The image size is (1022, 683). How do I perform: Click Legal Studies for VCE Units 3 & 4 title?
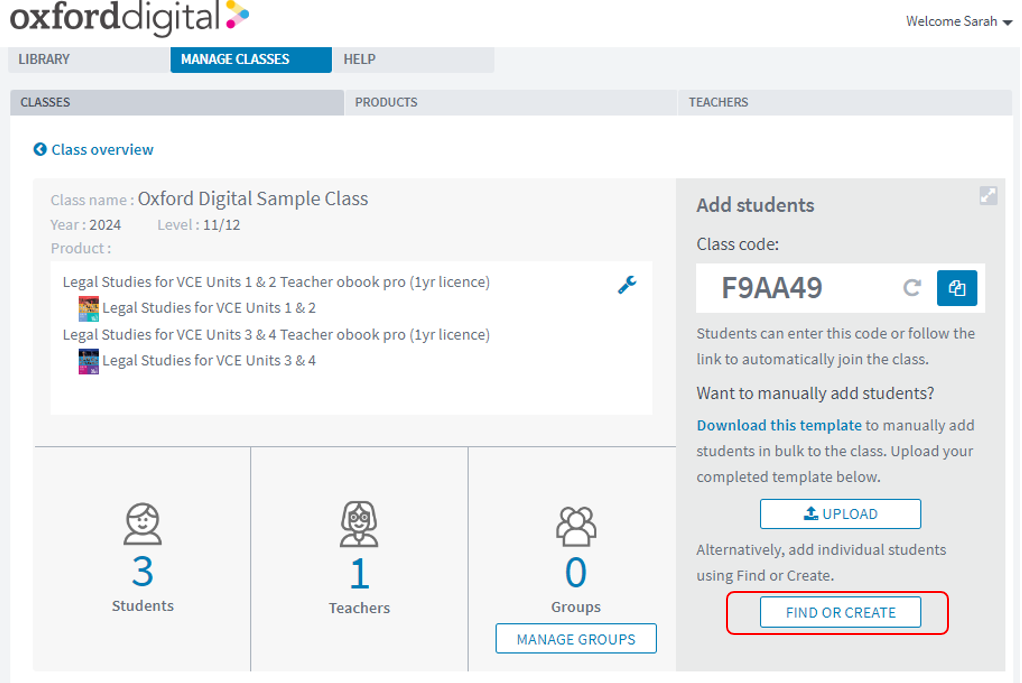click(209, 360)
